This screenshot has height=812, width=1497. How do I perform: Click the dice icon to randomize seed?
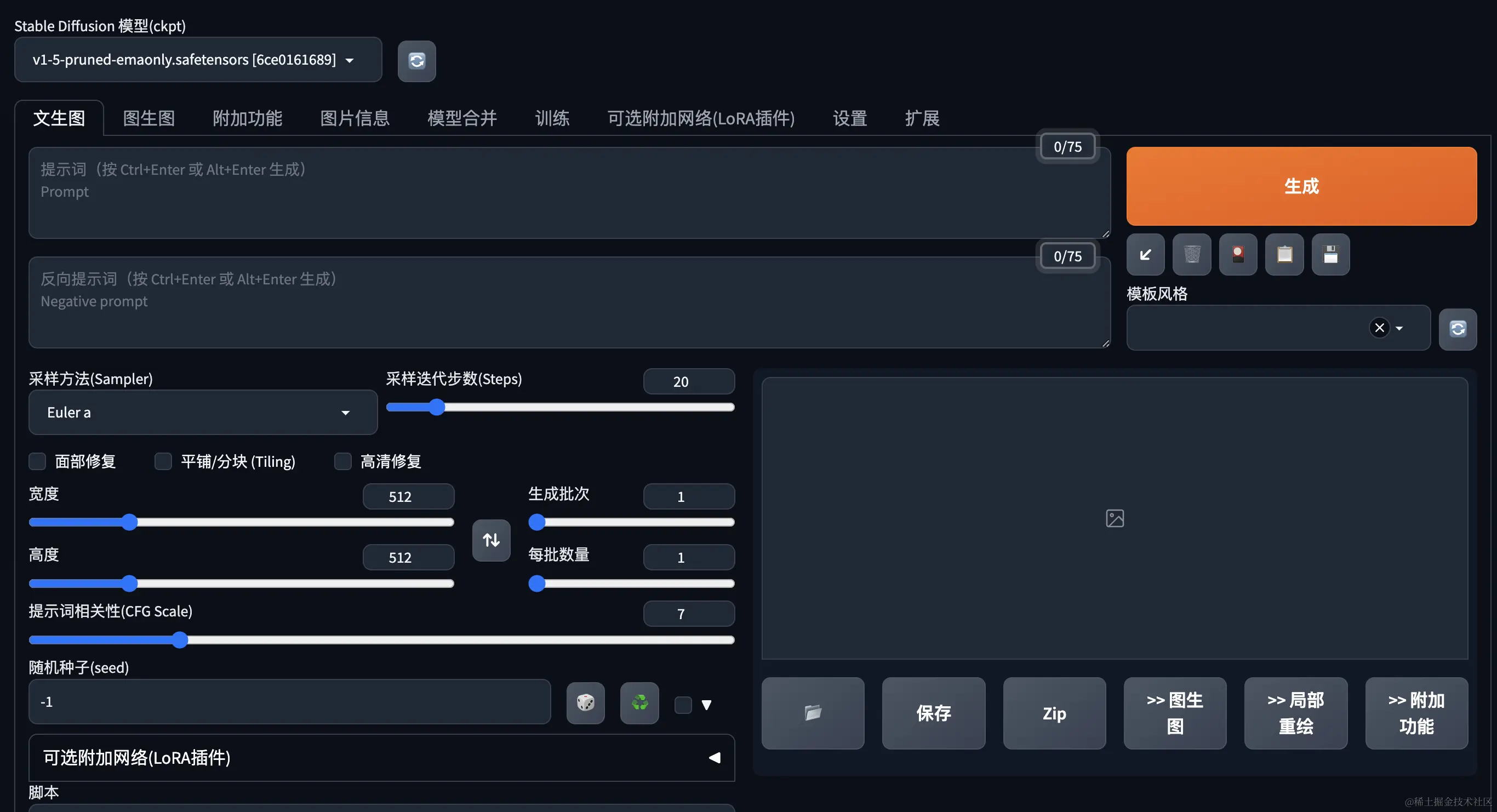[585, 703]
